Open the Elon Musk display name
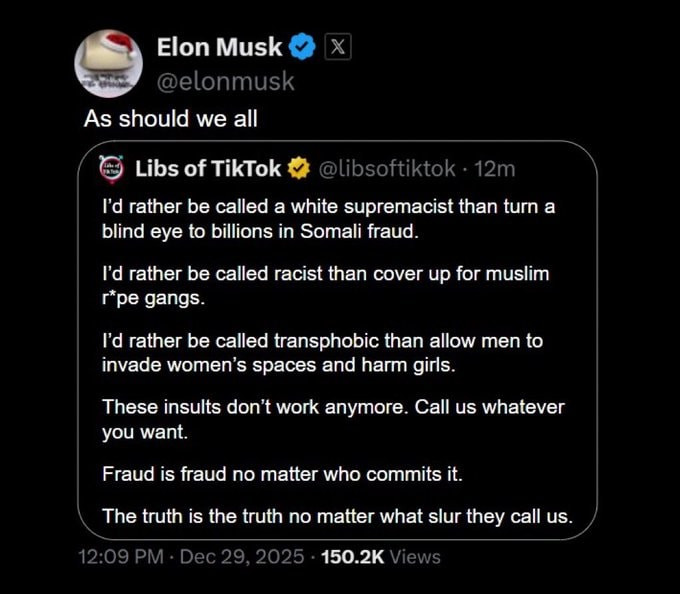This screenshot has height=594, width=680. (x=220, y=47)
